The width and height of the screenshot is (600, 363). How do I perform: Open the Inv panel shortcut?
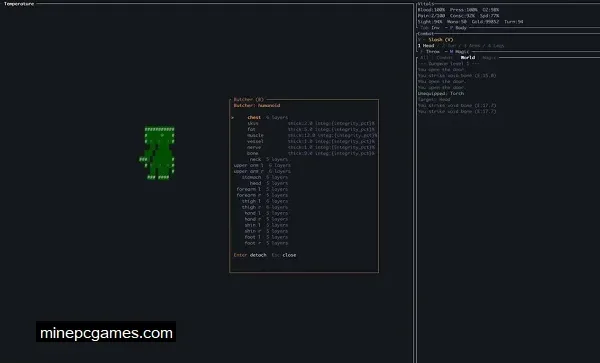point(435,28)
